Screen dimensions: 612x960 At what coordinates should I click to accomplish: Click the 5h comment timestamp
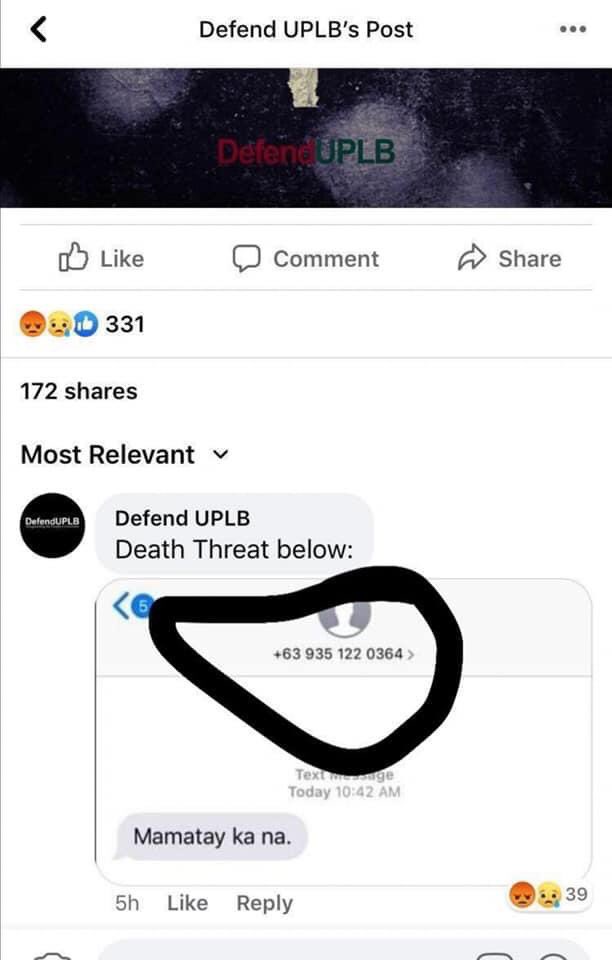[x=127, y=903]
